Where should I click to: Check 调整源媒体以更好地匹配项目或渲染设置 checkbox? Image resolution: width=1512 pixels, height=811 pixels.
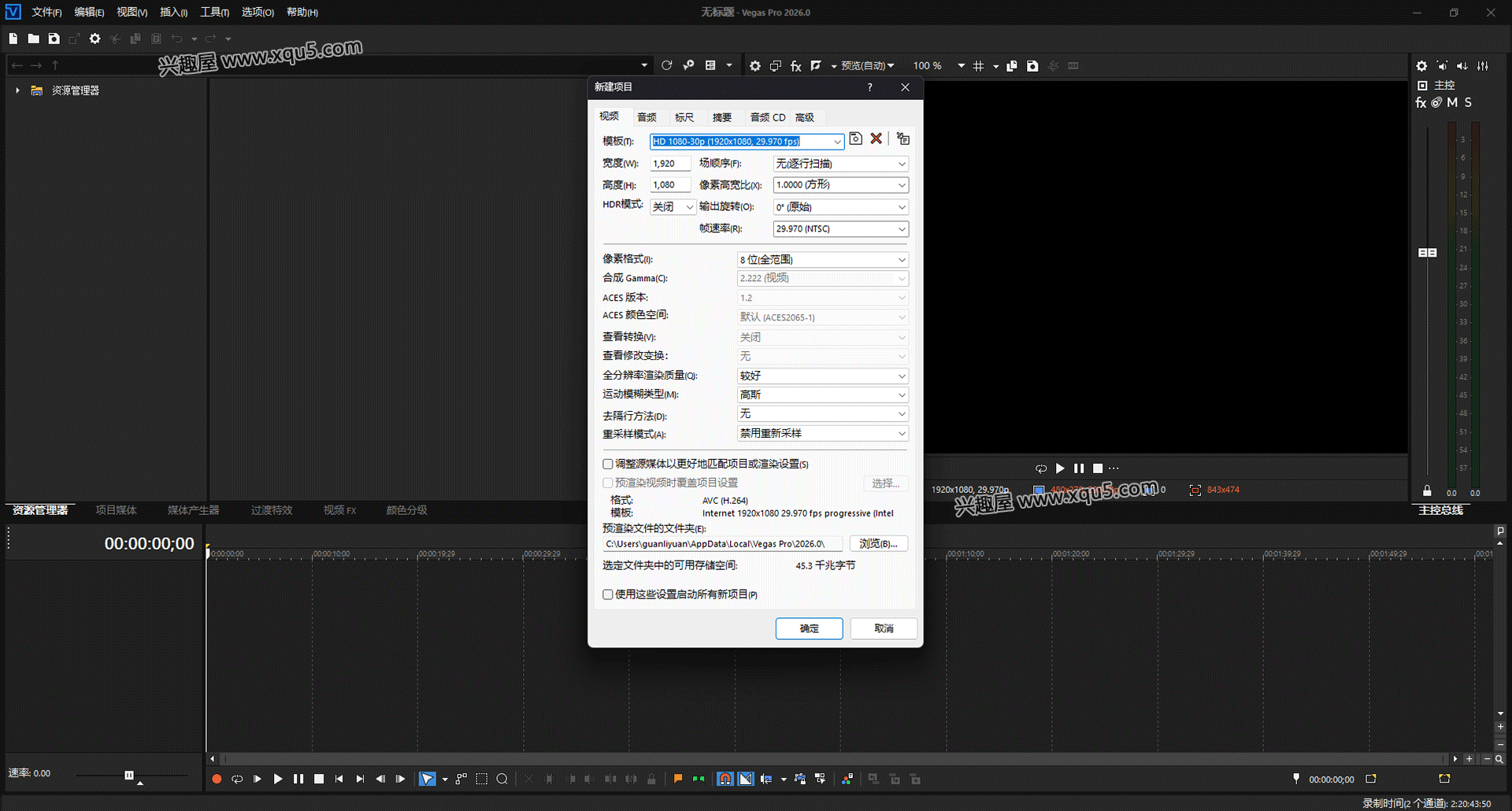click(x=608, y=465)
